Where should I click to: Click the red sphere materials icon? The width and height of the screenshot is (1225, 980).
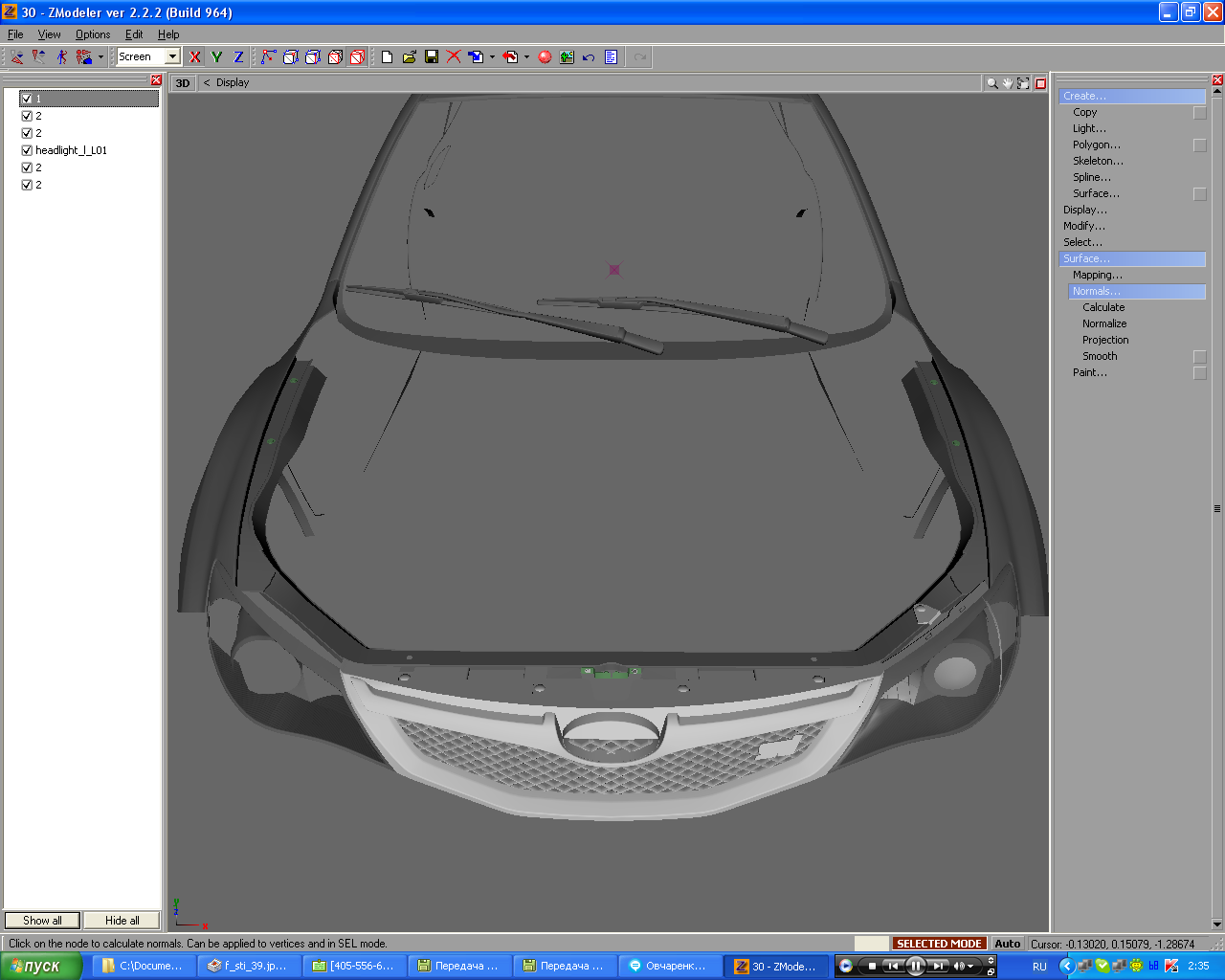[x=545, y=57]
